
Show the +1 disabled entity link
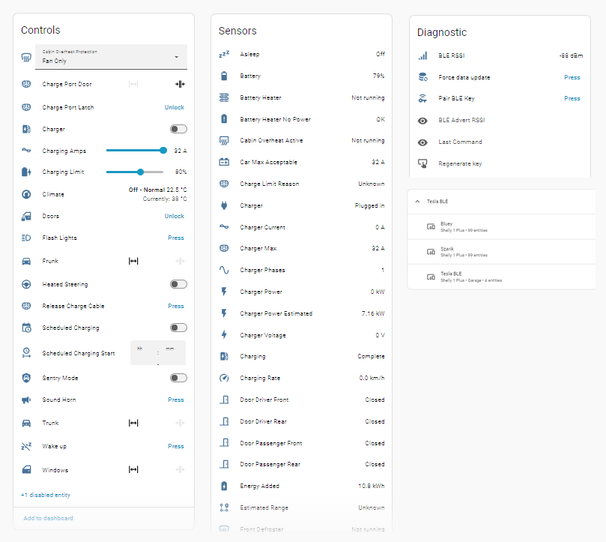[x=46, y=495]
